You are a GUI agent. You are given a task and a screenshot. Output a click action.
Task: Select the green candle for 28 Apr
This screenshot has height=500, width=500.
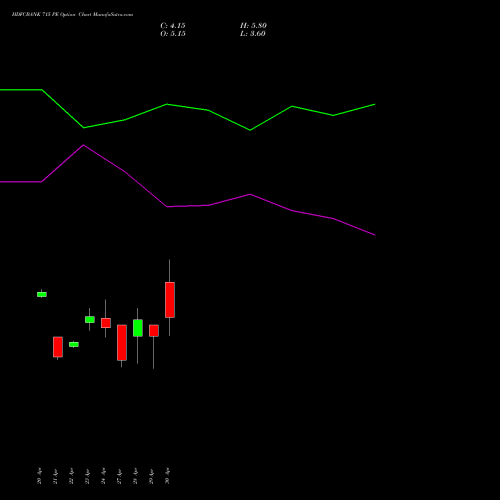tap(138, 328)
